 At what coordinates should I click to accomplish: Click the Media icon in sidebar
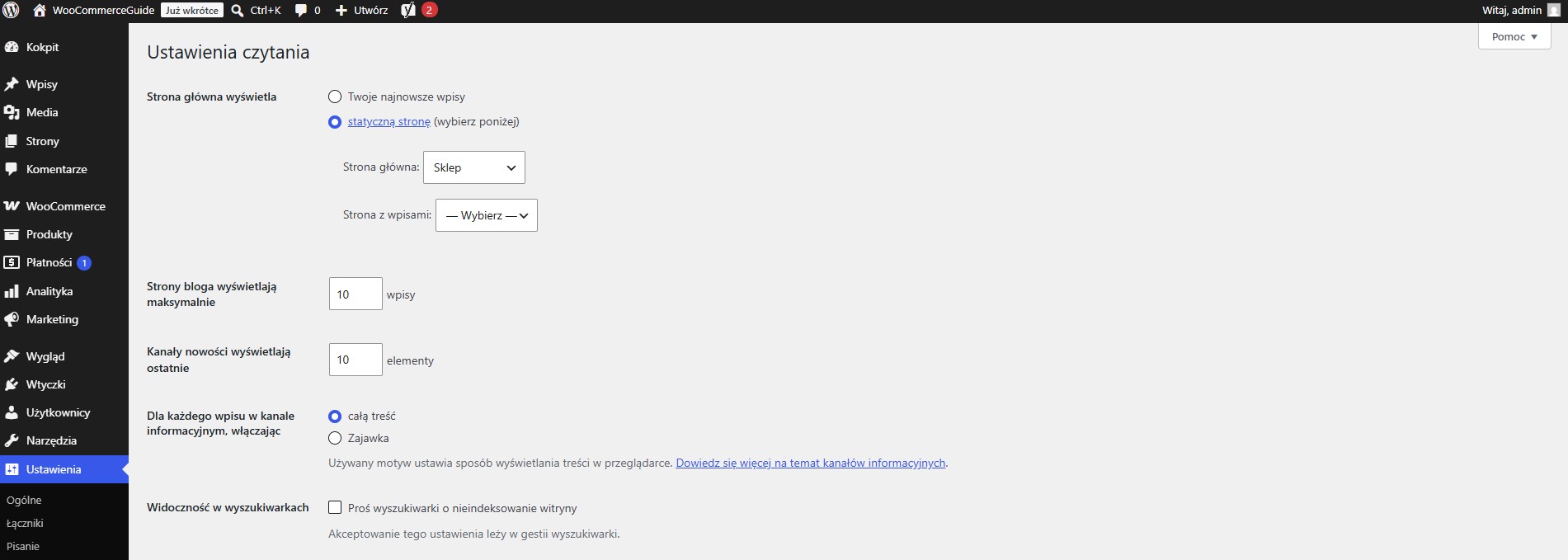tap(12, 112)
